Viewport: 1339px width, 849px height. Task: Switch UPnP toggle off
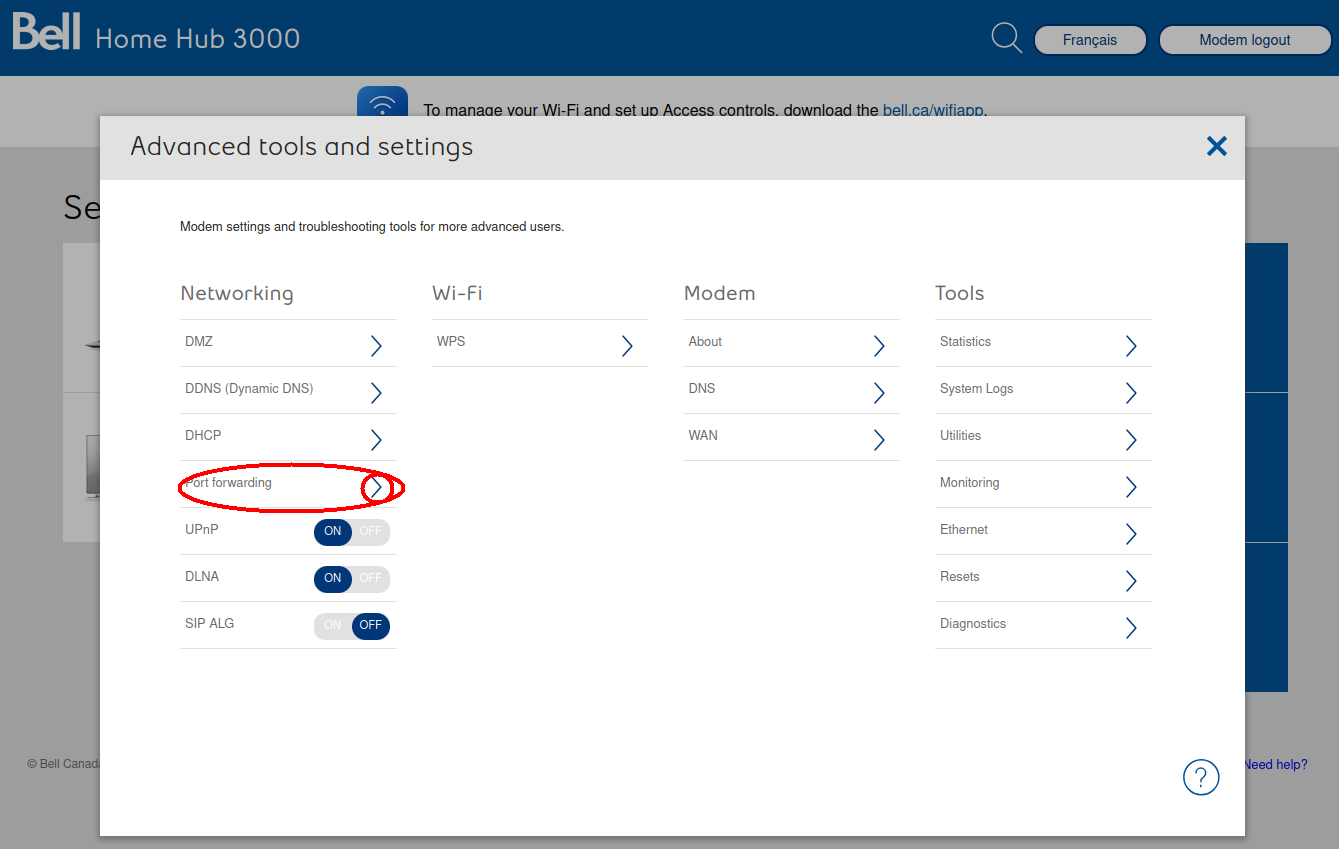coord(371,531)
